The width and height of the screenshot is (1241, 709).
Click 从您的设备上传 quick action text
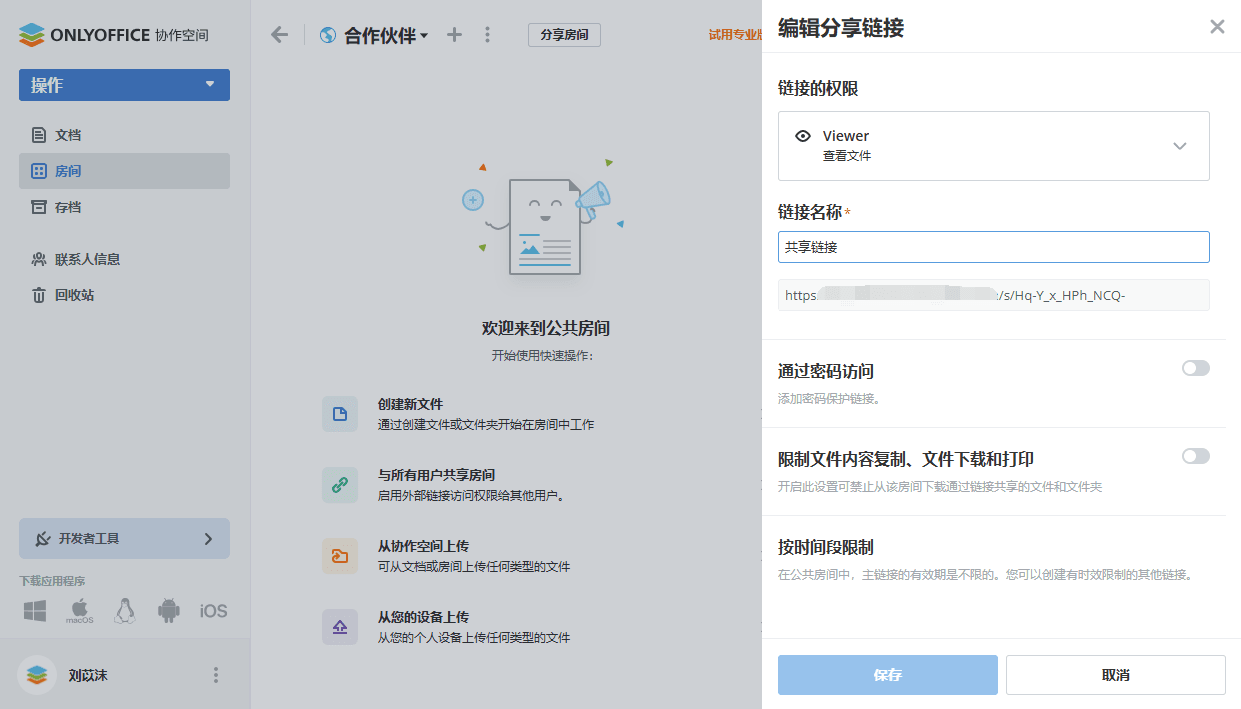tap(423, 617)
